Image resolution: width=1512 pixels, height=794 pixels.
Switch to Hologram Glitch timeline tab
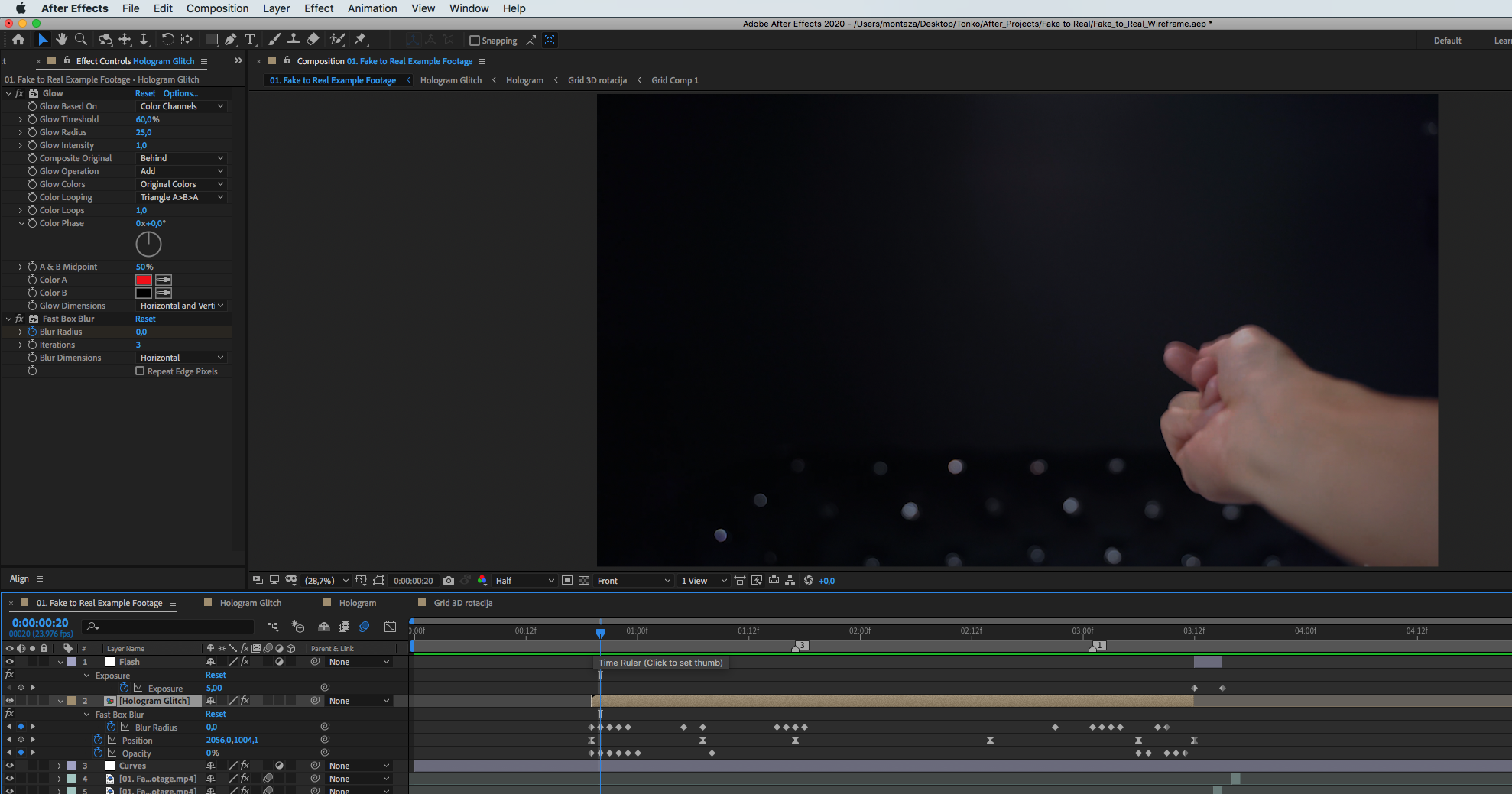(x=251, y=603)
